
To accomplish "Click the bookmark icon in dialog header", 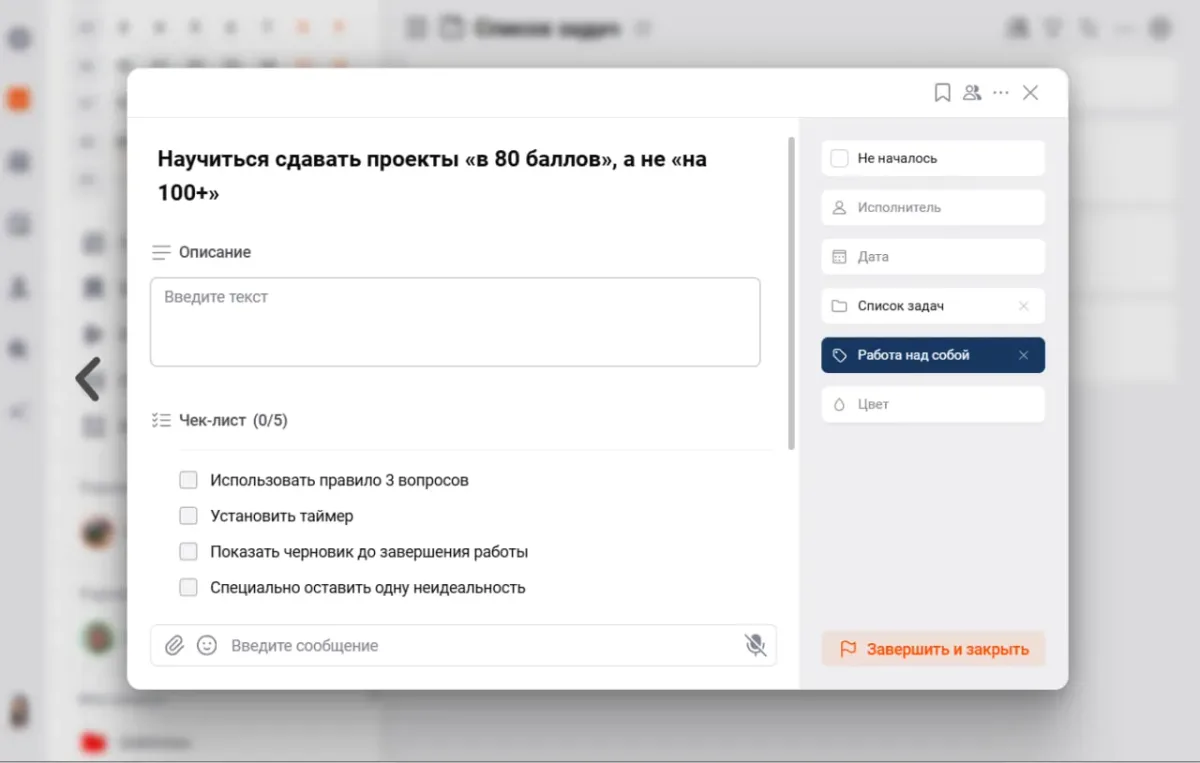I will 942,93.
